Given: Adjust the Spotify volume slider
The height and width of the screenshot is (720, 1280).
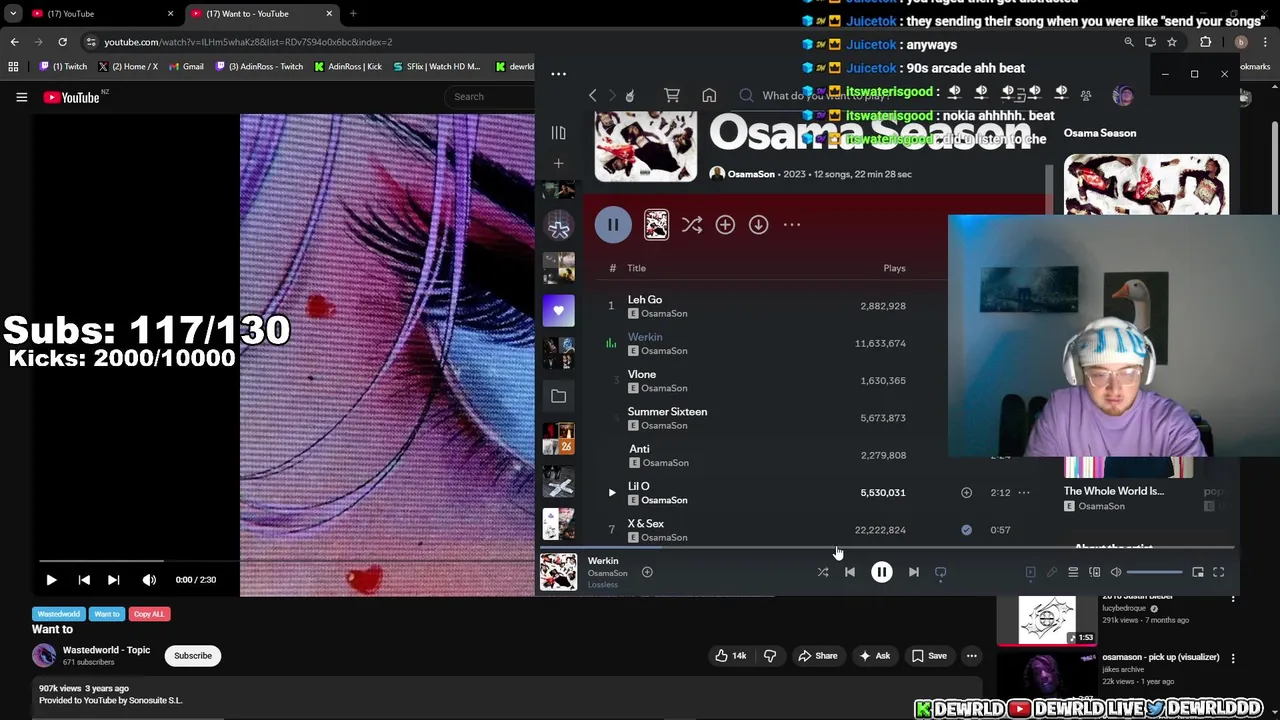Looking at the screenshot, I should pos(1155,572).
